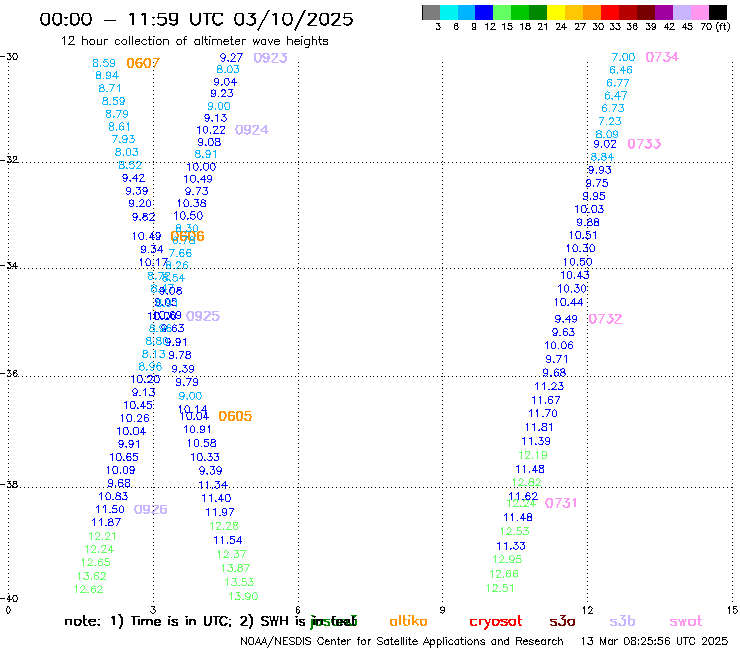This screenshot has width=740, height=650.
Task: Click the wave height value 12.95
Action: pyautogui.click(x=507, y=559)
